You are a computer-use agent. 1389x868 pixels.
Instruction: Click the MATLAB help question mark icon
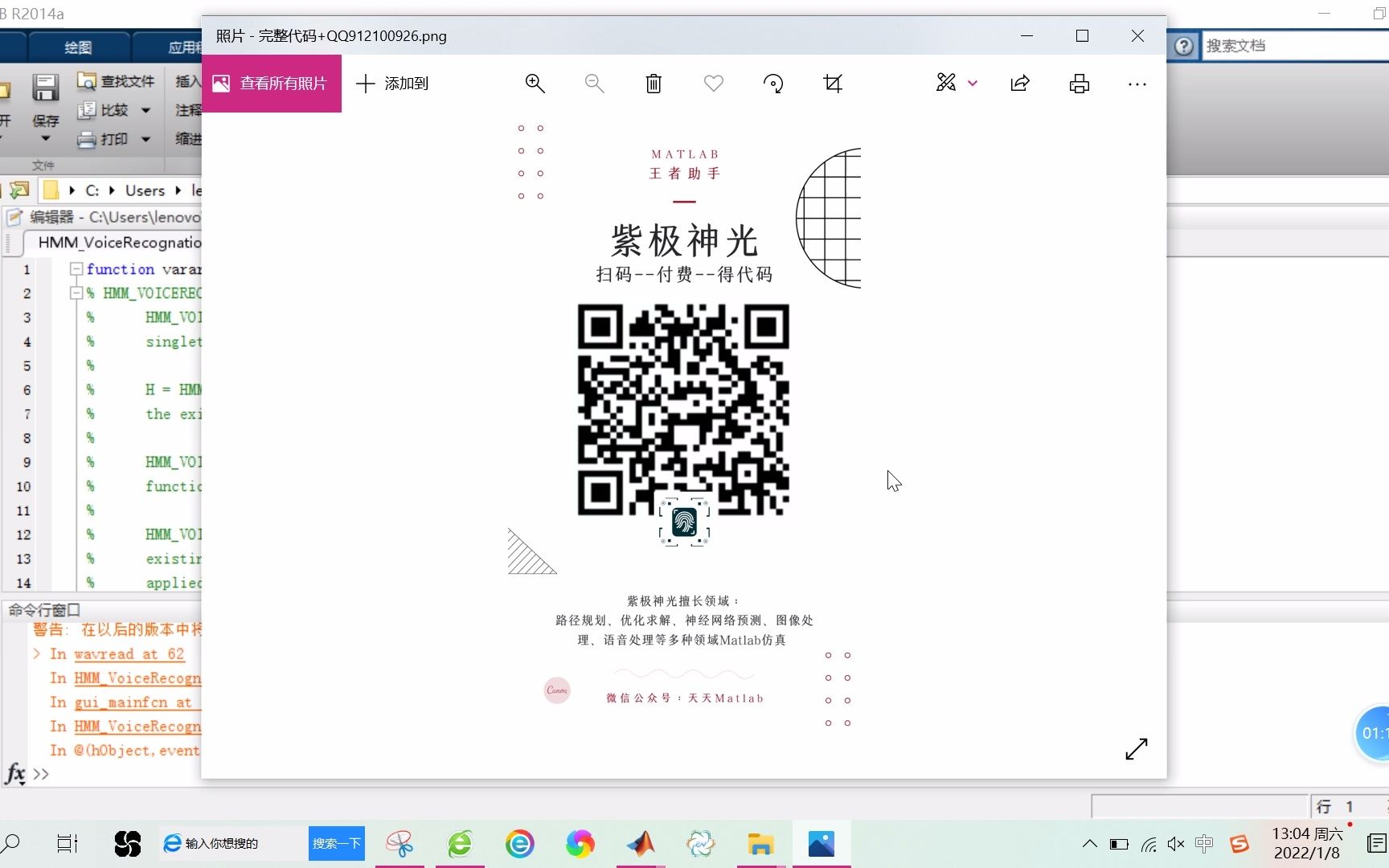[1184, 46]
